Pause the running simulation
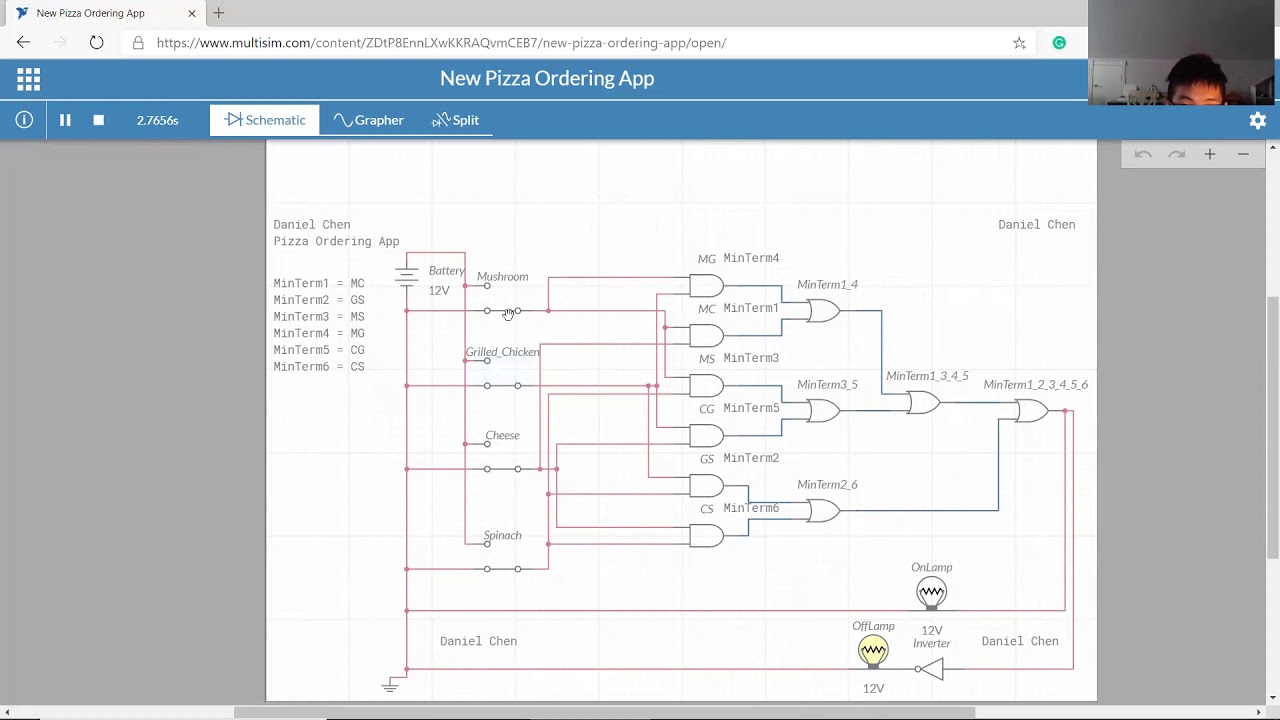Screen dimensions: 1280x720 pyautogui.click(x=65, y=120)
